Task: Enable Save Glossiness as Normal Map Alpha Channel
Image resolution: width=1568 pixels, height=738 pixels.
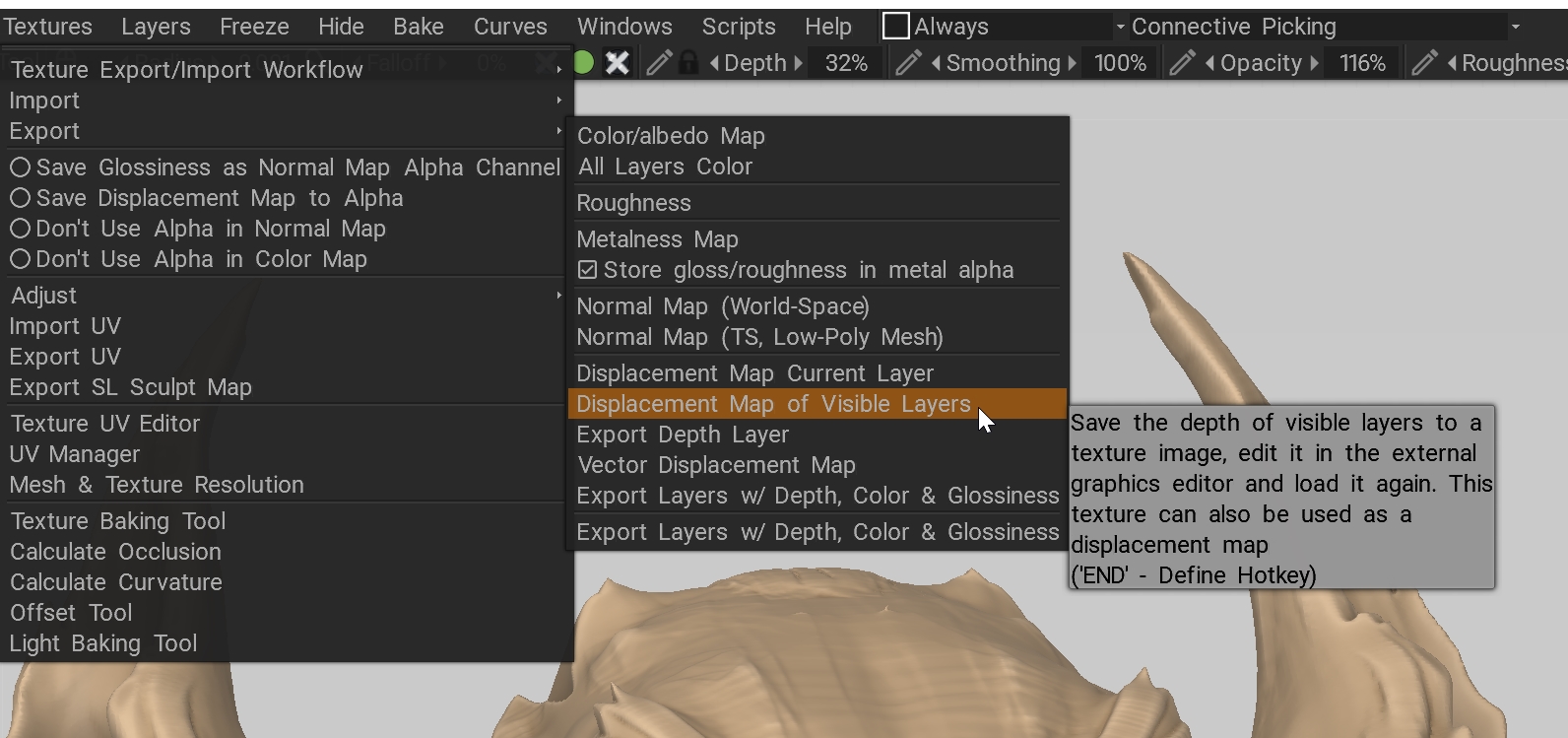Action: click(x=285, y=168)
